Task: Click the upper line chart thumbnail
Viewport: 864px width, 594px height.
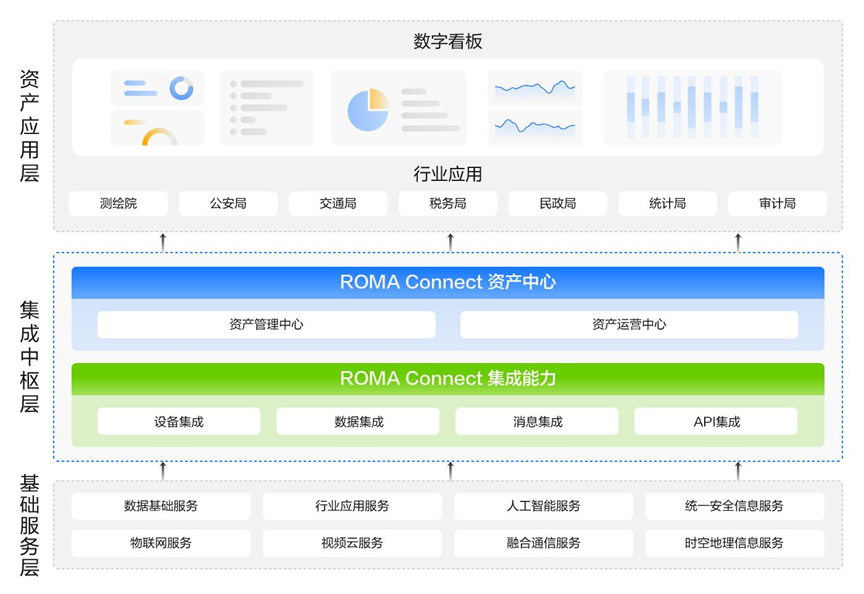Action: click(x=535, y=88)
